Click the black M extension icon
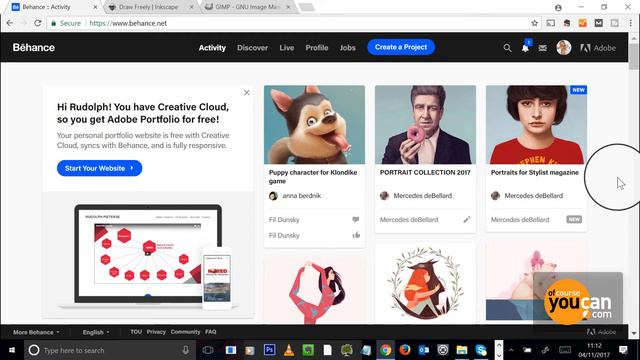The width and height of the screenshot is (640, 360). [x=598, y=23]
